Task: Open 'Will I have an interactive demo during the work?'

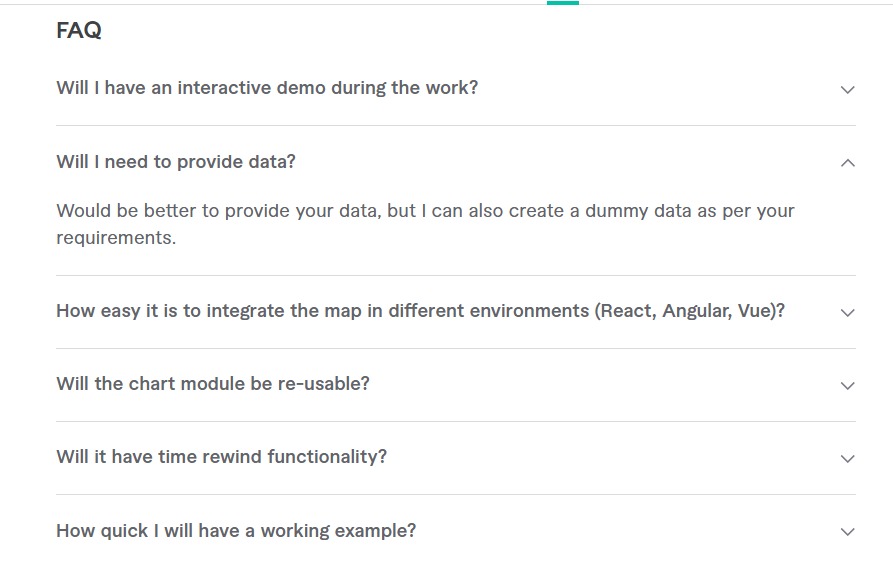Action: pyautogui.click(x=267, y=88)
